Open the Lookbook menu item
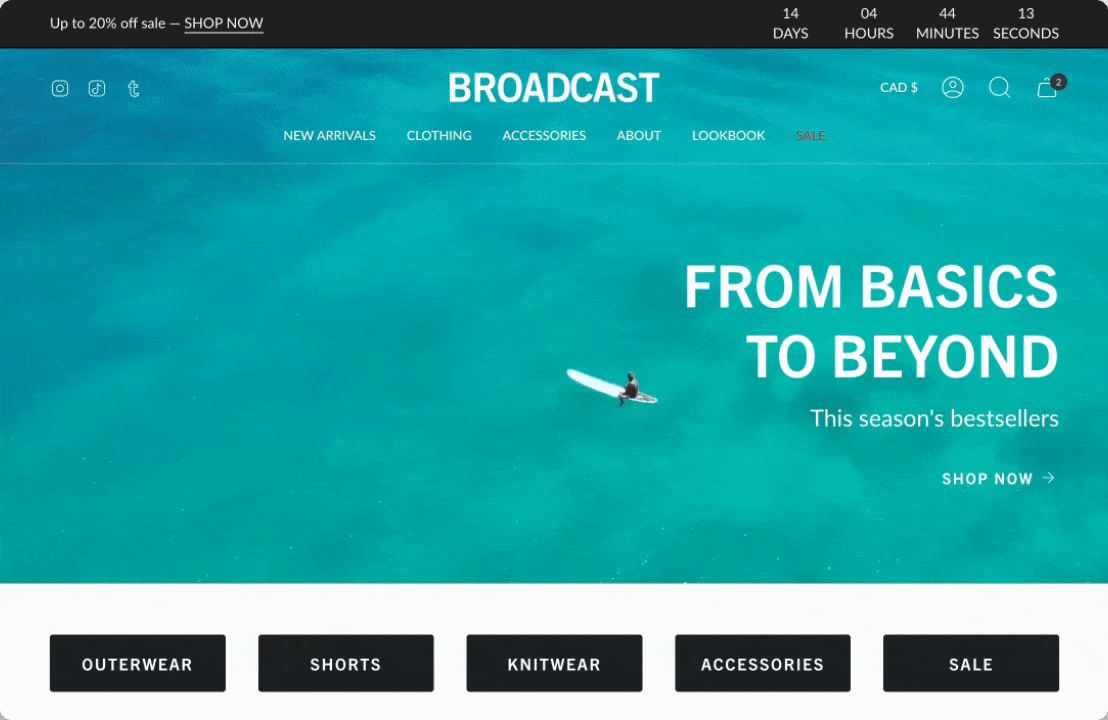Screen dimensions: 1108x720 coord(729,135)
